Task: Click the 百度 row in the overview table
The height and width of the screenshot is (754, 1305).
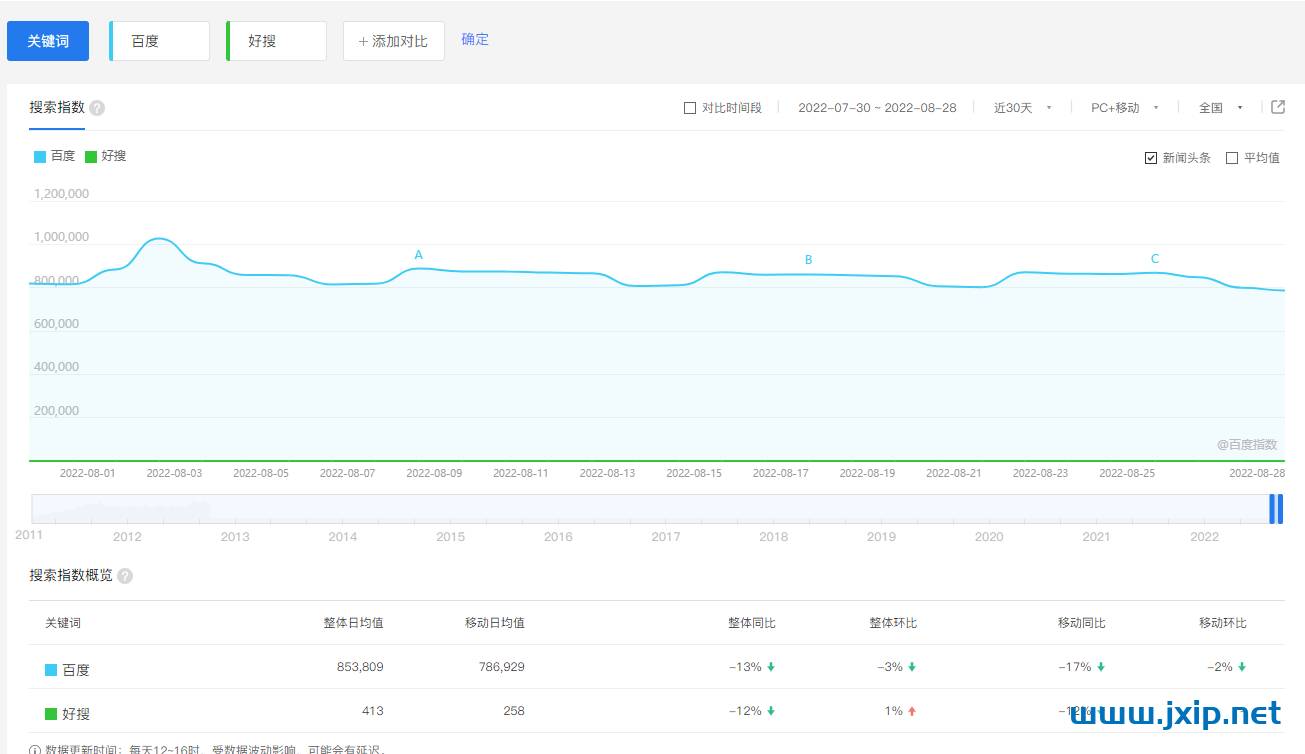Action: pyautogui.click(x=657, y=667)
